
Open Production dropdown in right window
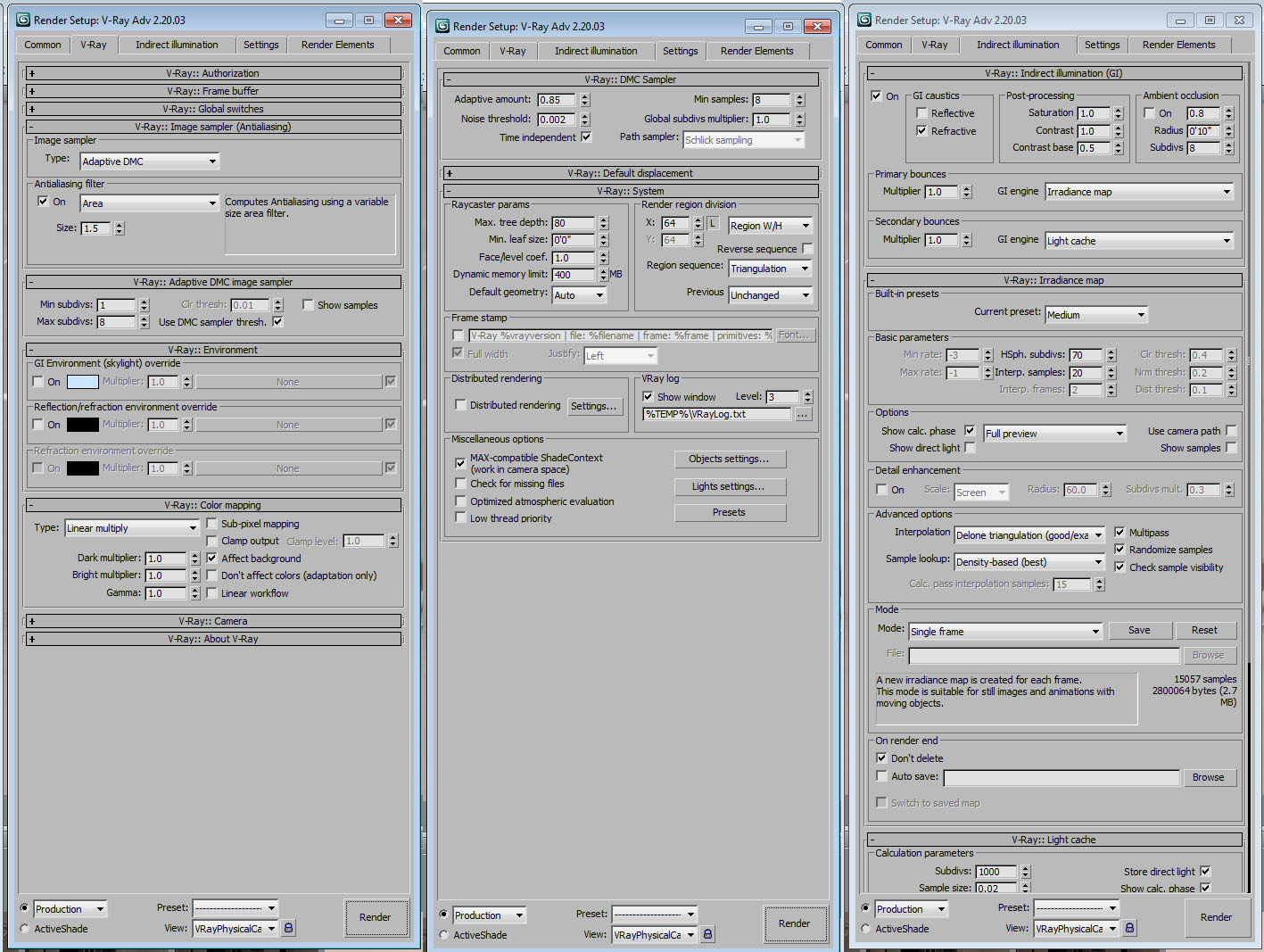(911, 908)
